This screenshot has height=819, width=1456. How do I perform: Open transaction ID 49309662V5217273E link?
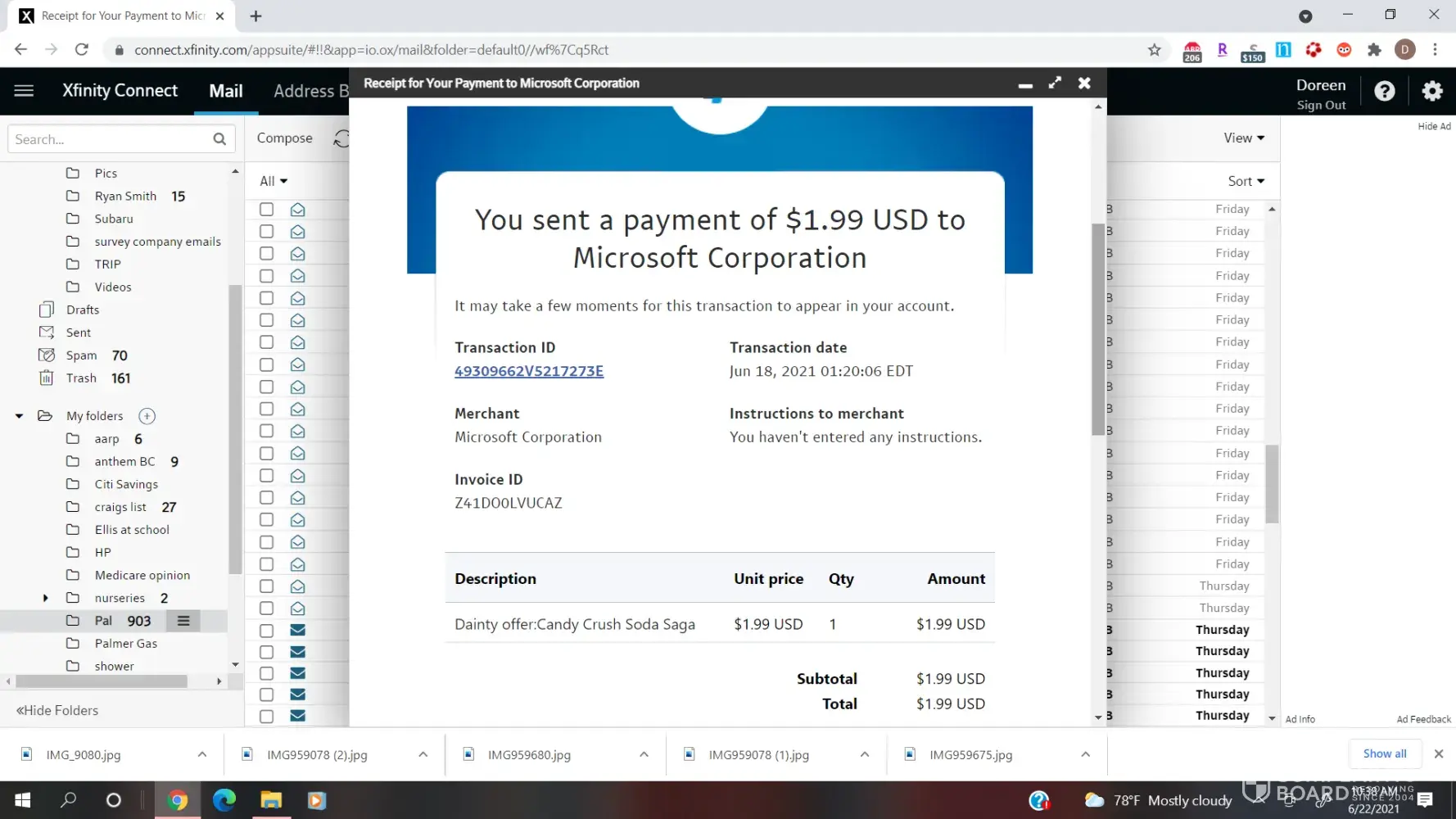(x=529, y=371)
